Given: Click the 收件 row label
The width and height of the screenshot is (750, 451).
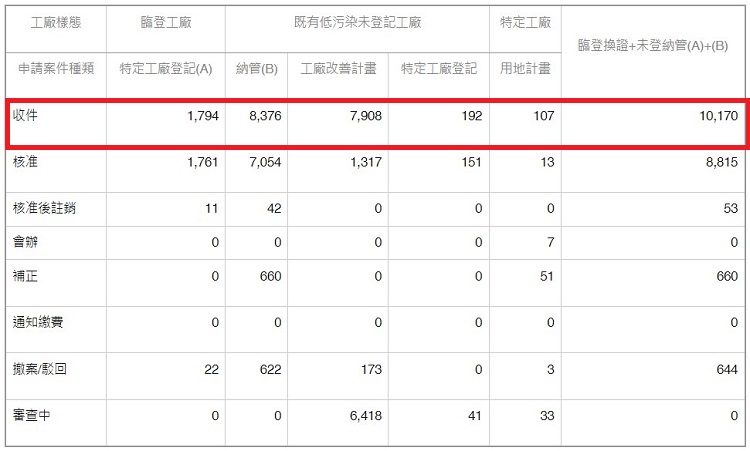Looking at the screenshot, I should tap(26, 116).
